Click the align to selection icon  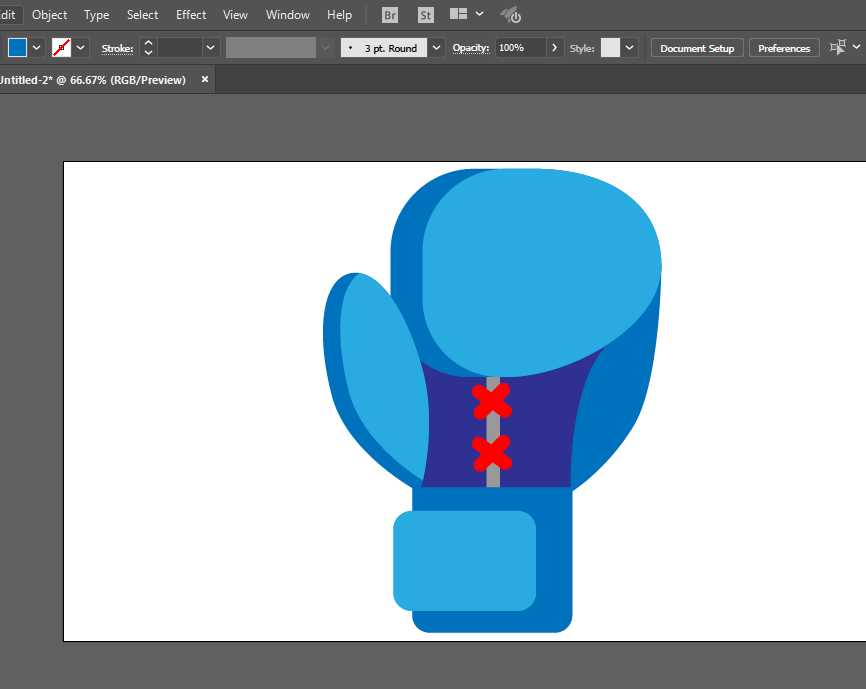coord(838,47)
